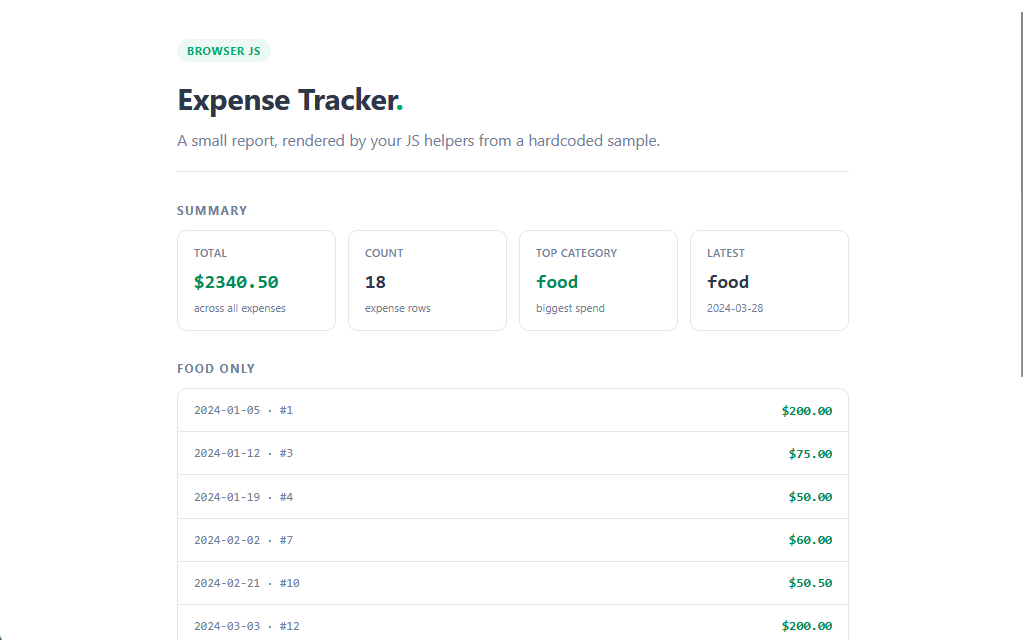
Task: Select food value in Top Category card
Action: [x=557, y=282]
